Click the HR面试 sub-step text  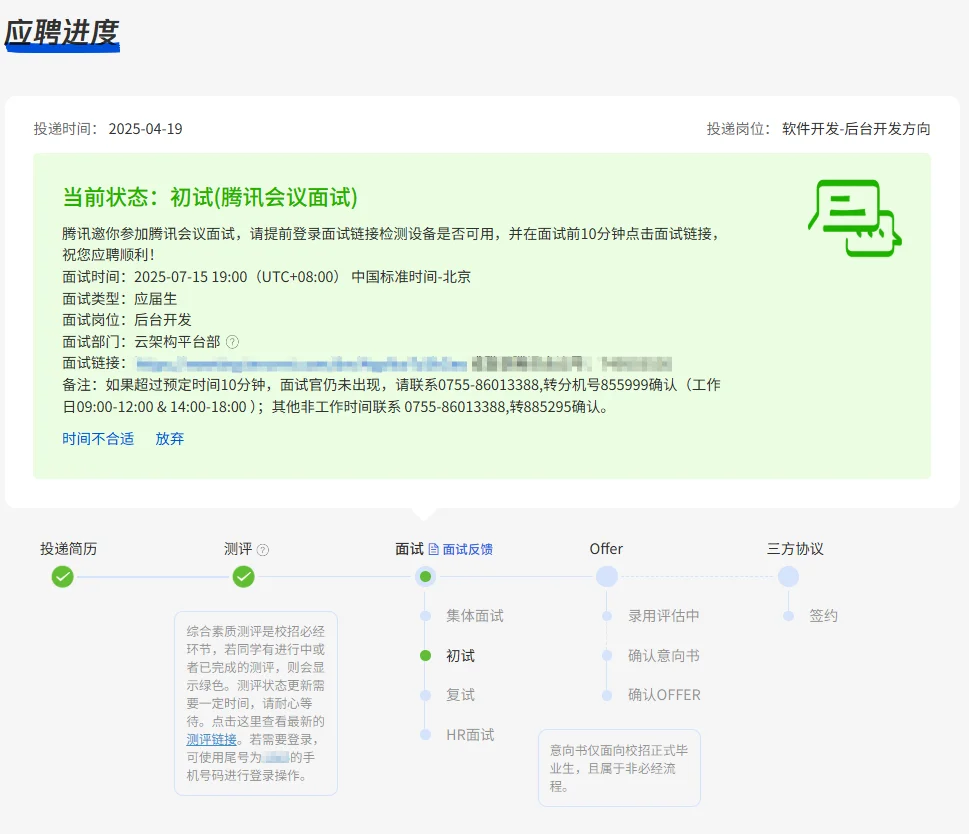click(x=470, y=735)
